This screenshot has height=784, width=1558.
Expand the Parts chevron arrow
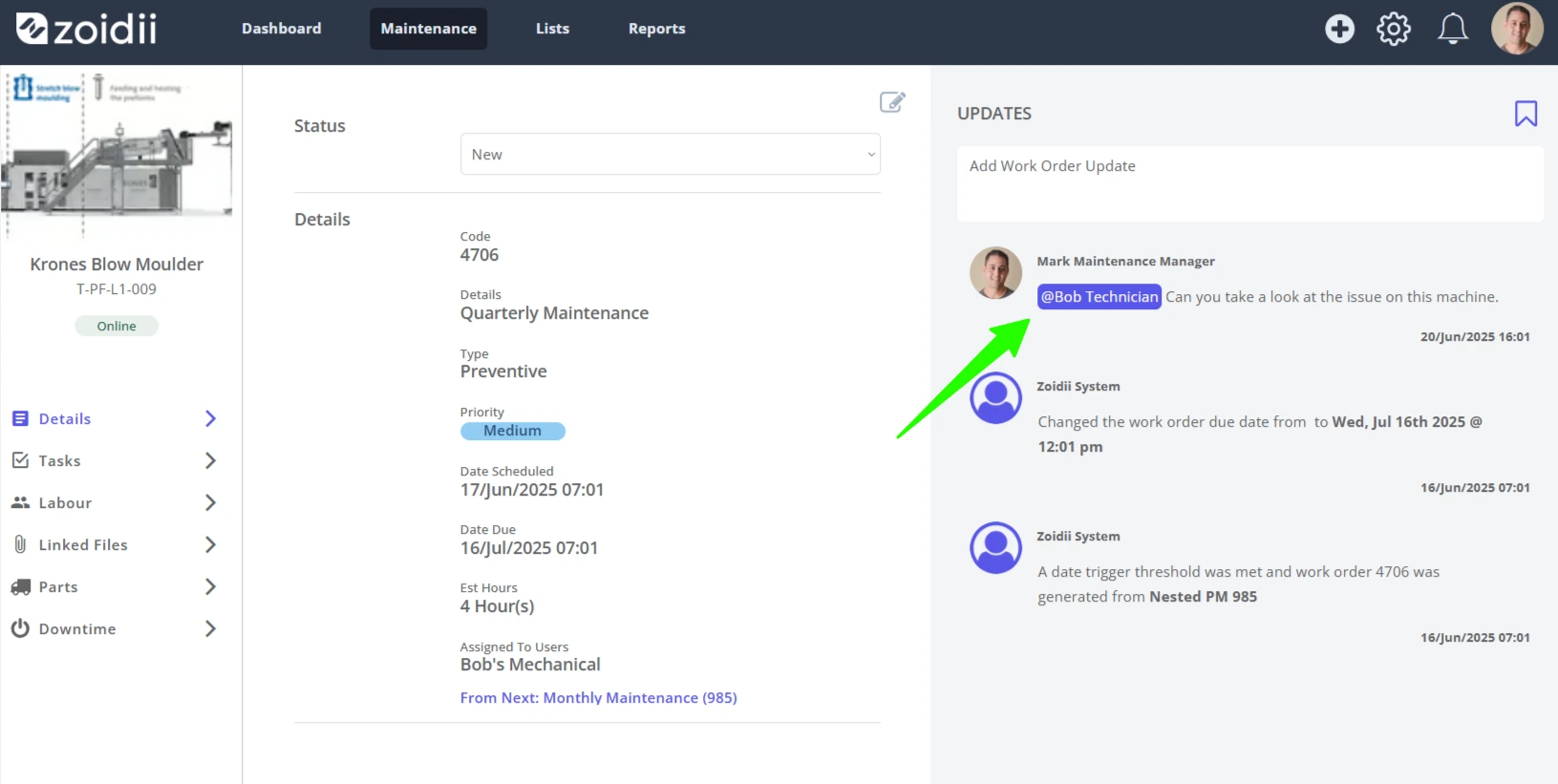click(x=211, y=586)
